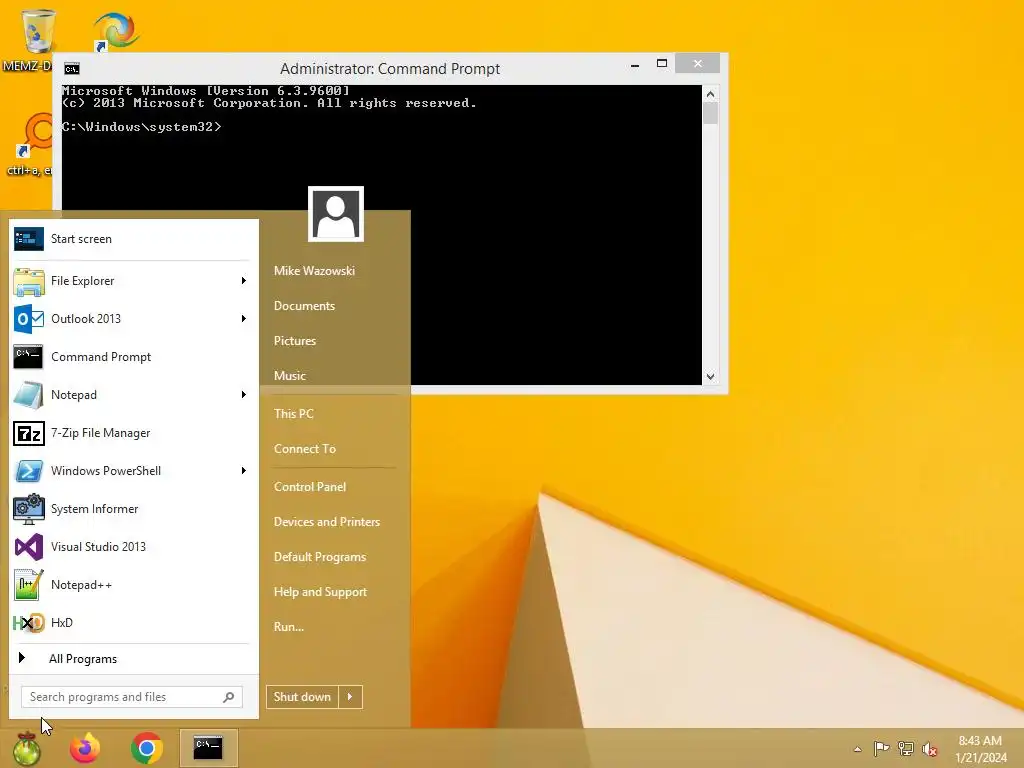Screen dimensions: 1024x768
Task: Launch Notepad++ icon
Action: pos(29,585)
